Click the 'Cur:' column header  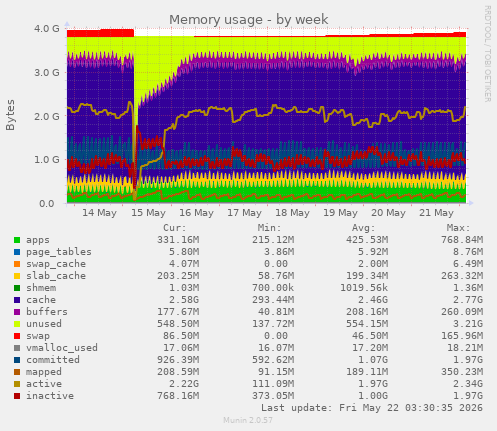click(x=175, y=228)
